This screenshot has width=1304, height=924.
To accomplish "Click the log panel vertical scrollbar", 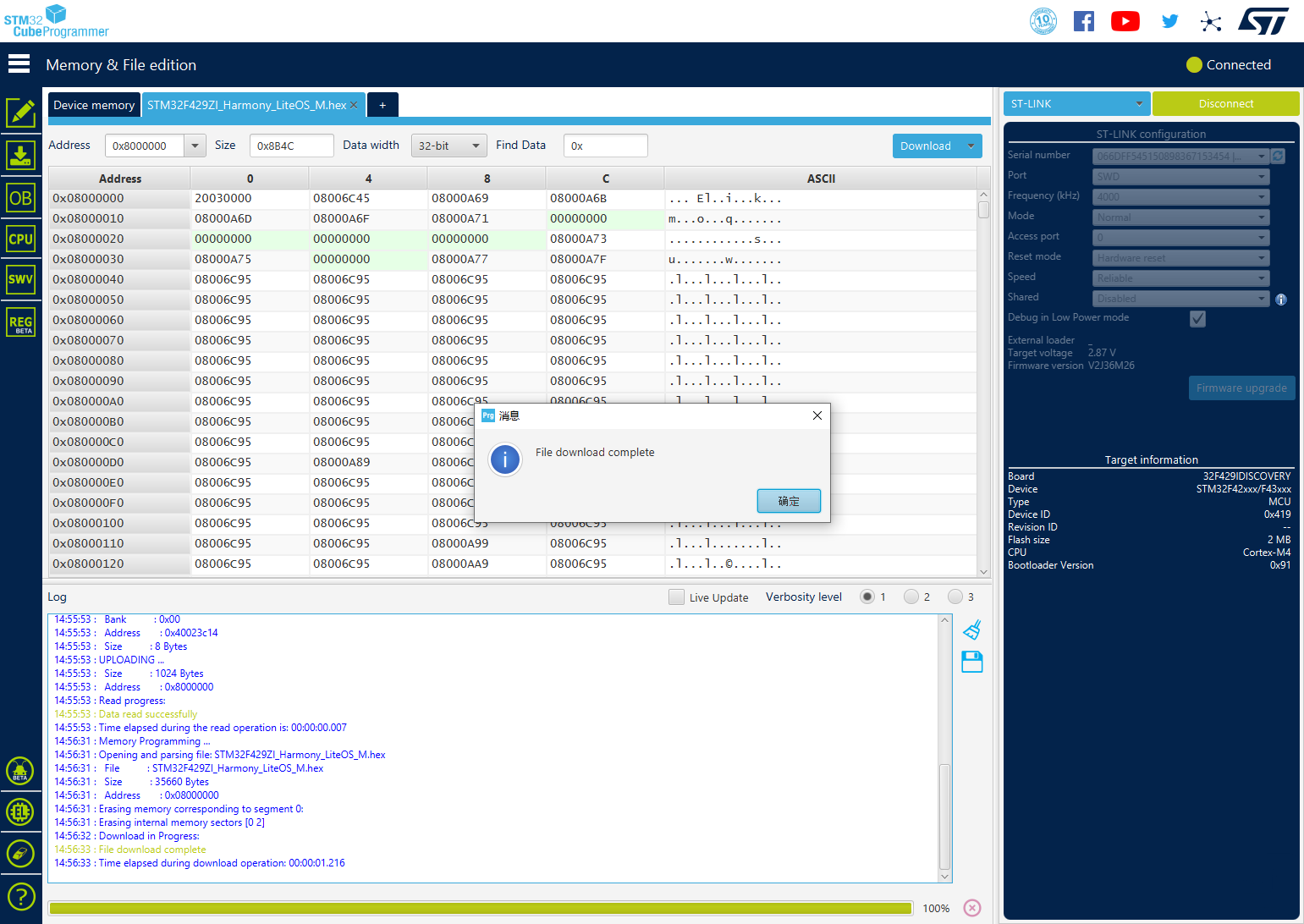I will [945, 748].
